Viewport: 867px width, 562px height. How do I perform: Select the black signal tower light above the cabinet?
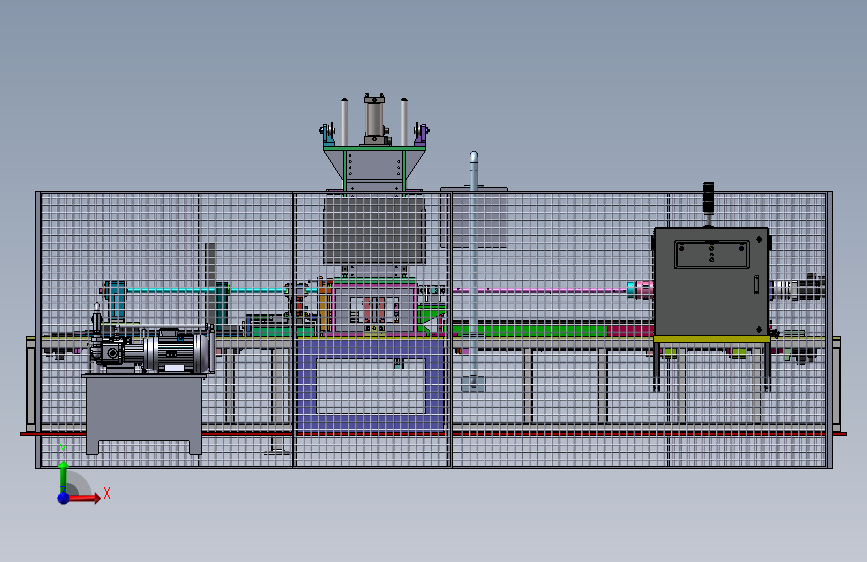pyautogui.click(x=708, y=198)
